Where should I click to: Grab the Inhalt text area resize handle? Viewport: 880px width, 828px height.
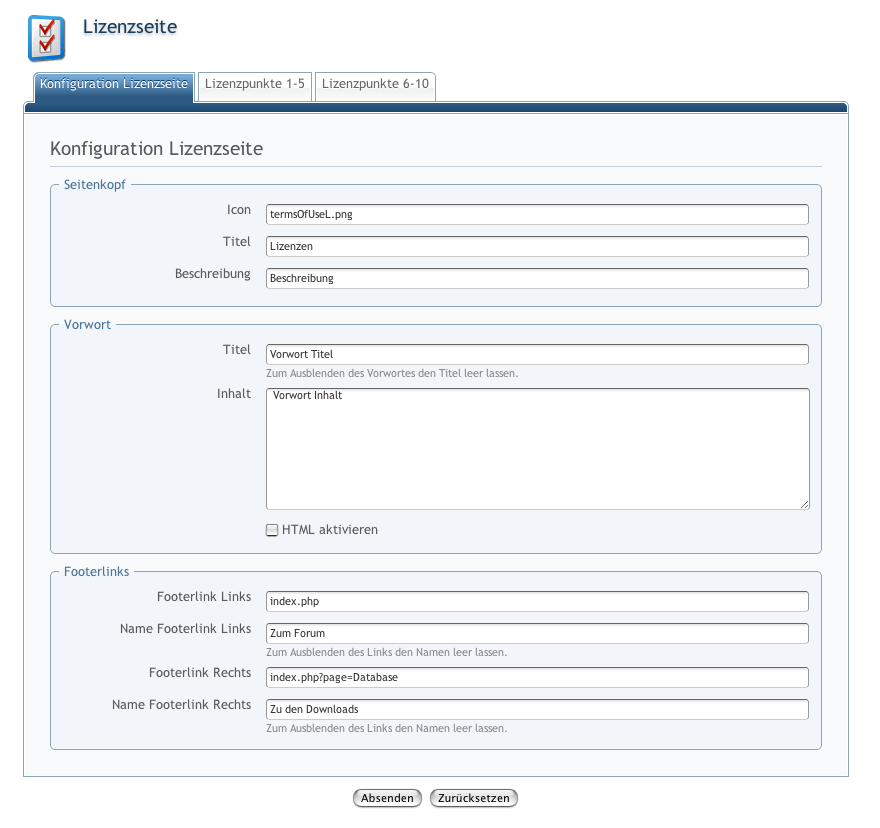point(804,504)
